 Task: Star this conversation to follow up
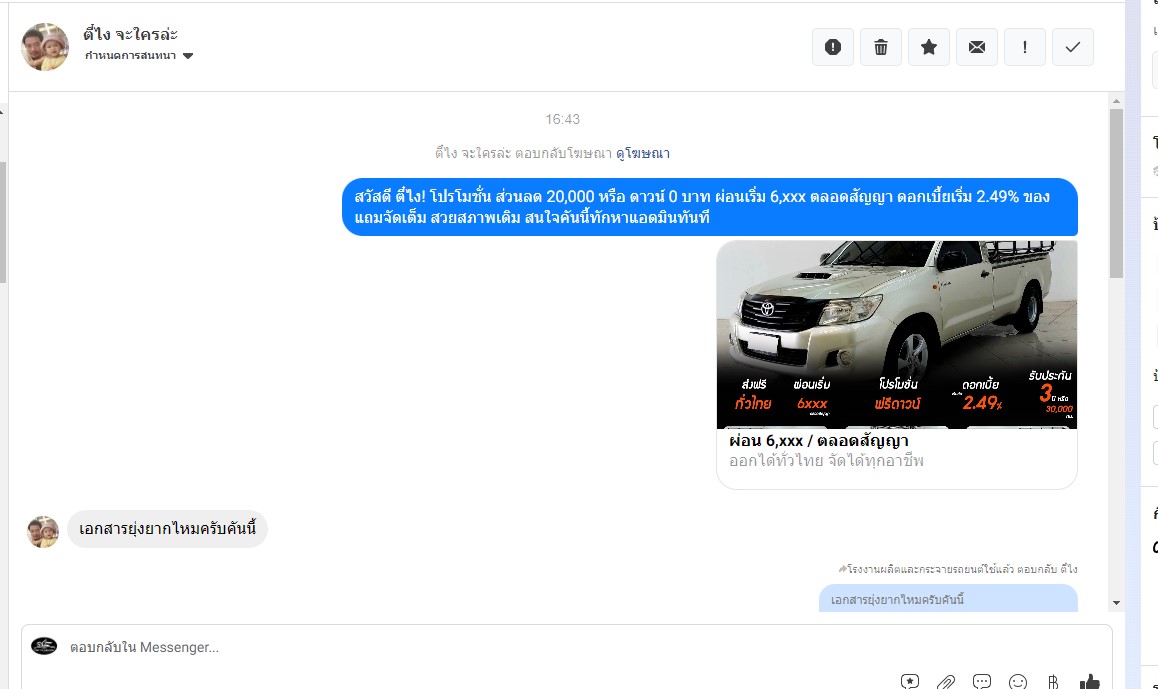(929, 47)
